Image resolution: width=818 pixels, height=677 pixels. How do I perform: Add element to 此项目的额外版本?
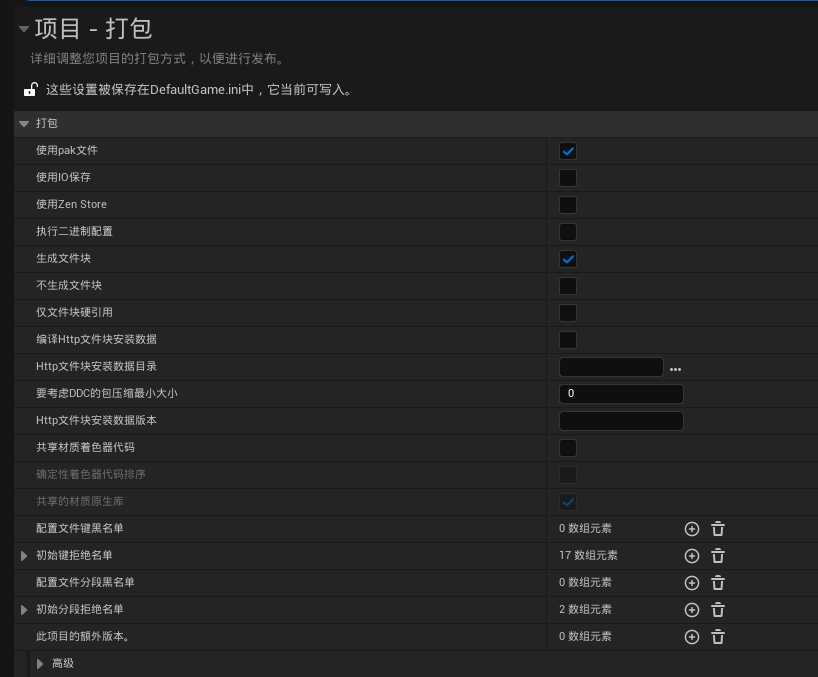click(x=691, y=636)
